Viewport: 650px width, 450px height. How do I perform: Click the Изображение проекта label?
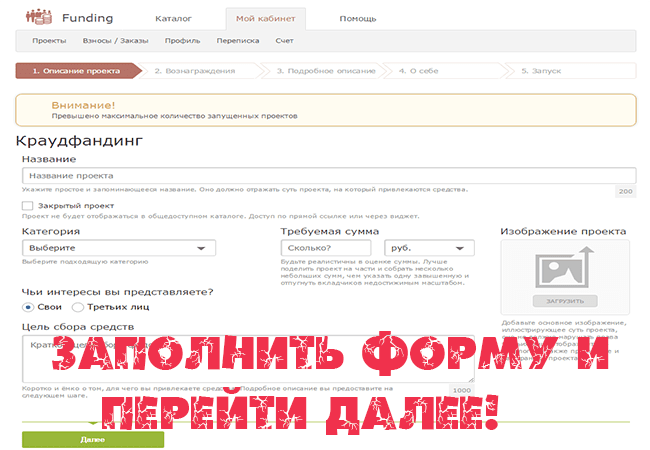pos(563,231)
